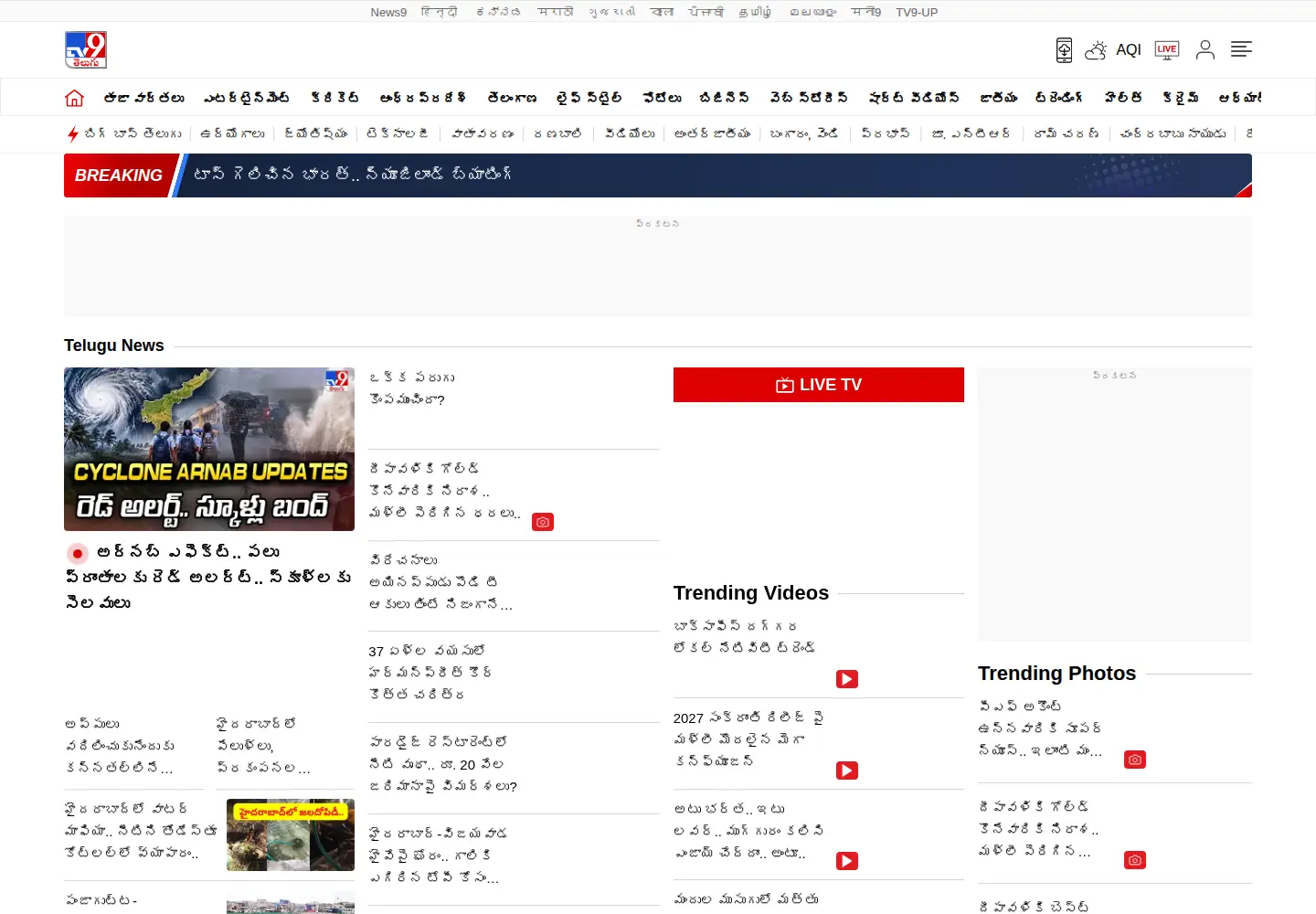Click the red LIVE TV button
This screenshot has width=1316, height=914.
click(819, 385)
